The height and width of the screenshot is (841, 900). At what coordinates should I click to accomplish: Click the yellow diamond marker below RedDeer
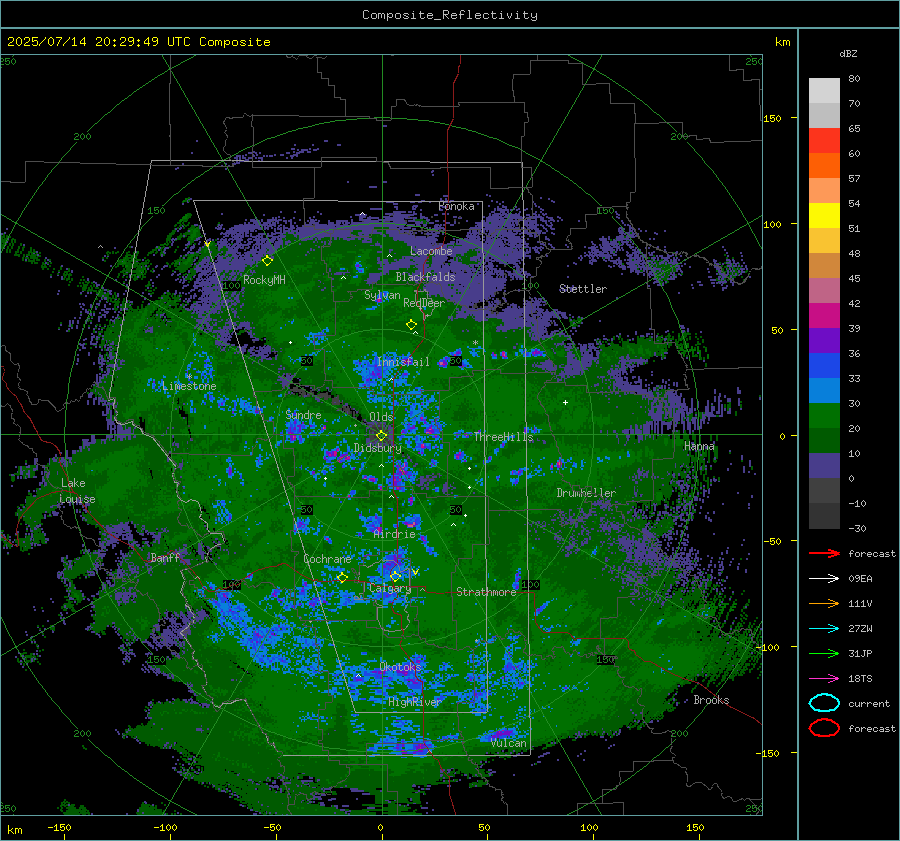(411, 325)
